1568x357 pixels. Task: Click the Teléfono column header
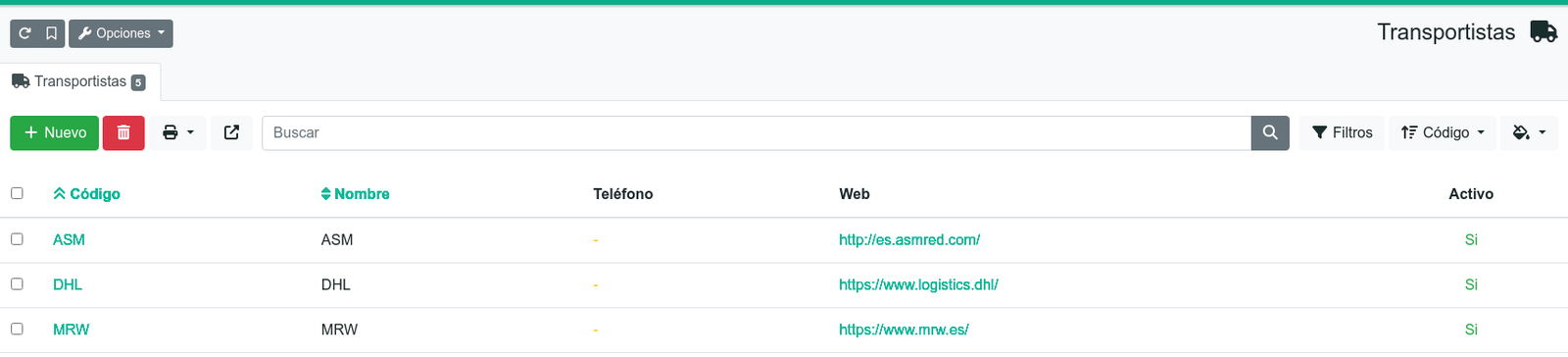click(x=623, y=194)
